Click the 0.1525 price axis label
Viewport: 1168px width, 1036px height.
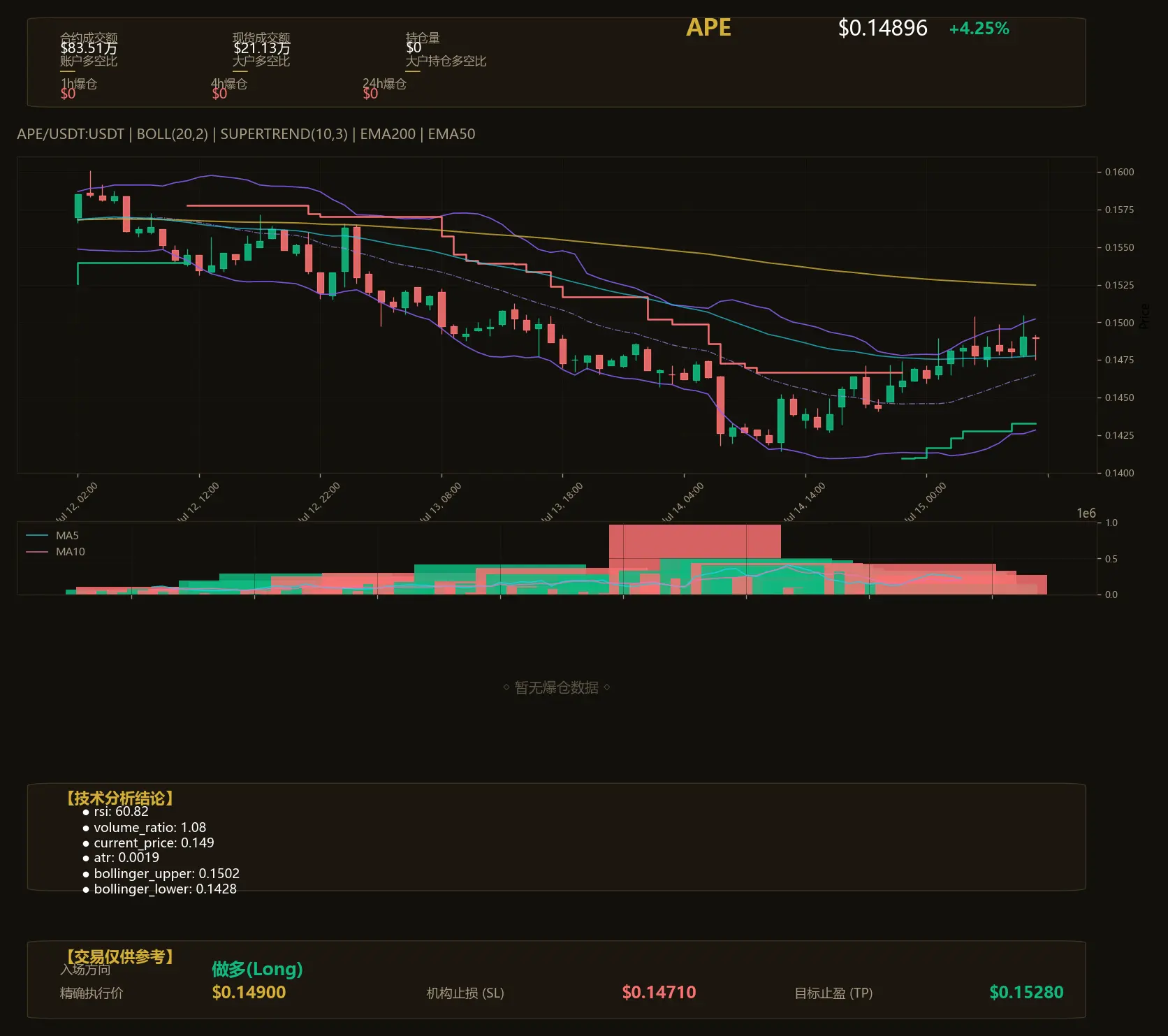pos(1119,285)
